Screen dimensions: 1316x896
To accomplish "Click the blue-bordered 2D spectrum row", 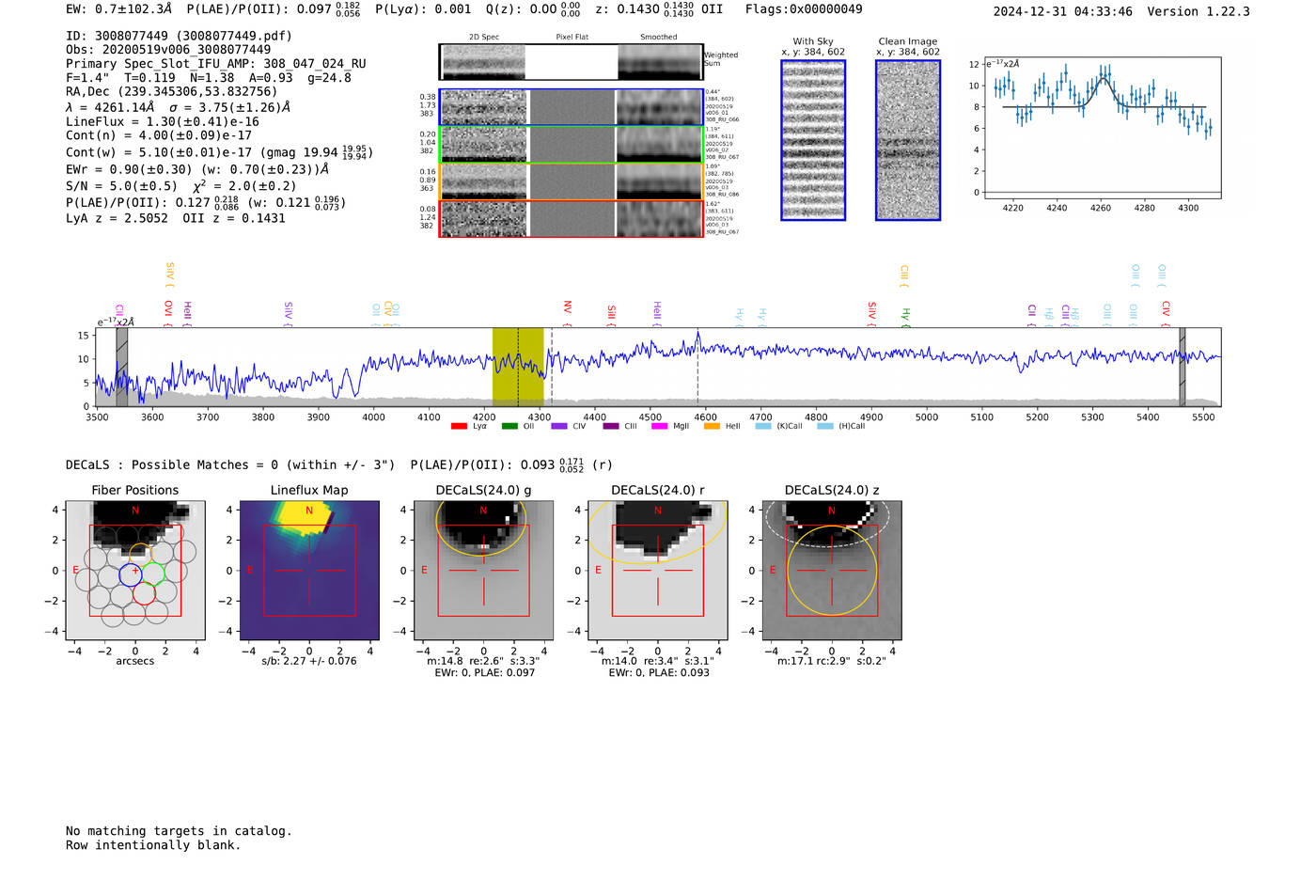I will (571, 107).
